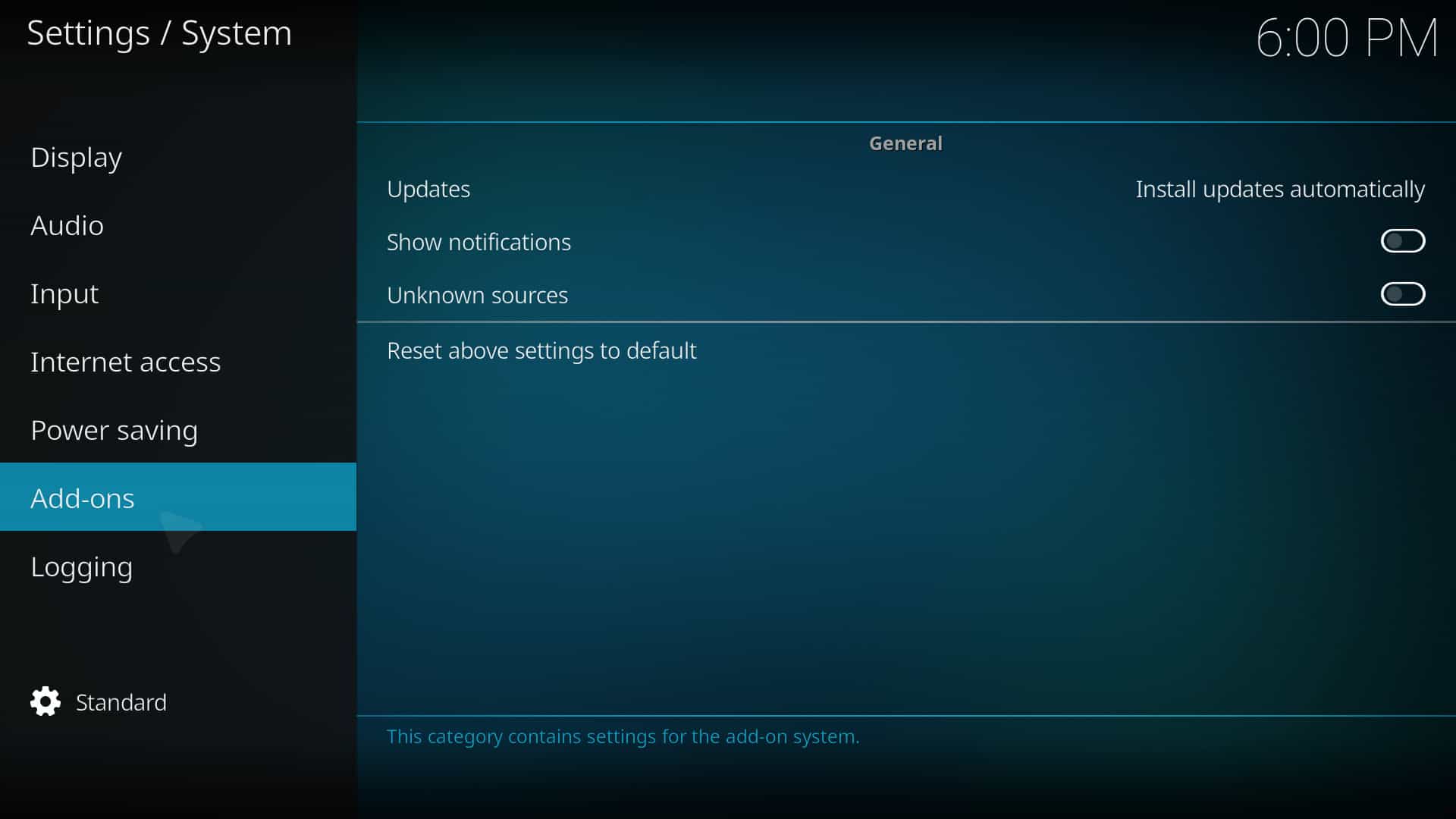Select Display settings category

[76, 157]
